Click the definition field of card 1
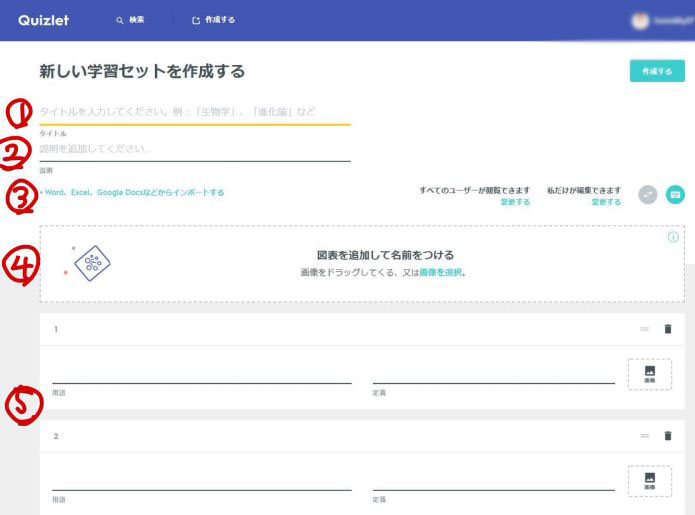Screen dimensions: 695x515 point(493,374)
